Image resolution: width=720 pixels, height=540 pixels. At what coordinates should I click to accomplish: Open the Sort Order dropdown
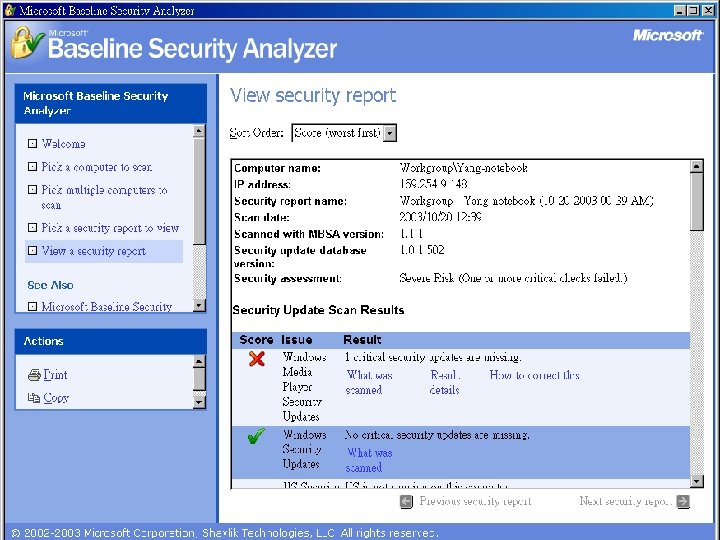(344, 133)
